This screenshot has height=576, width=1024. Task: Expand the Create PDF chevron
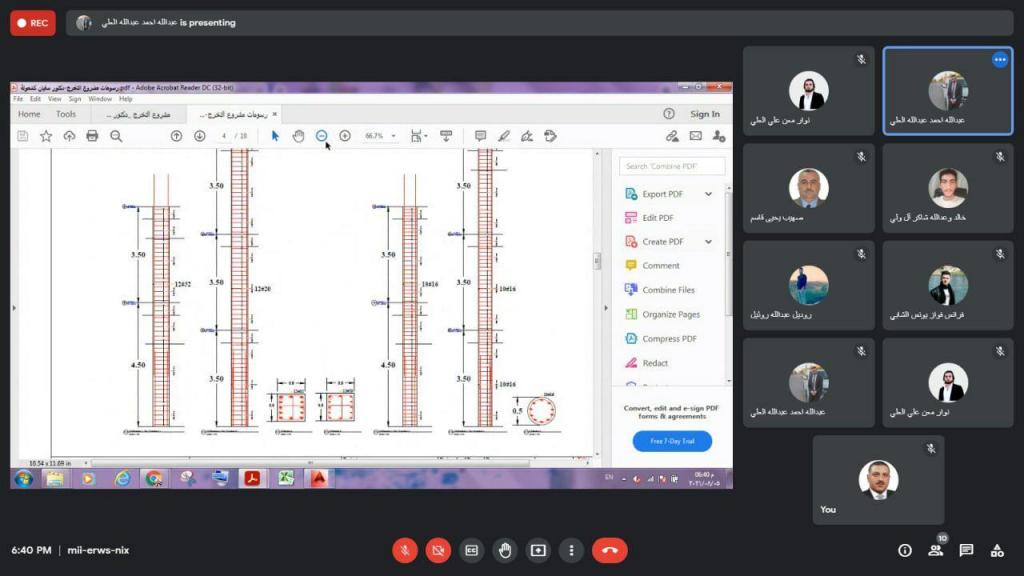[709, 242]
